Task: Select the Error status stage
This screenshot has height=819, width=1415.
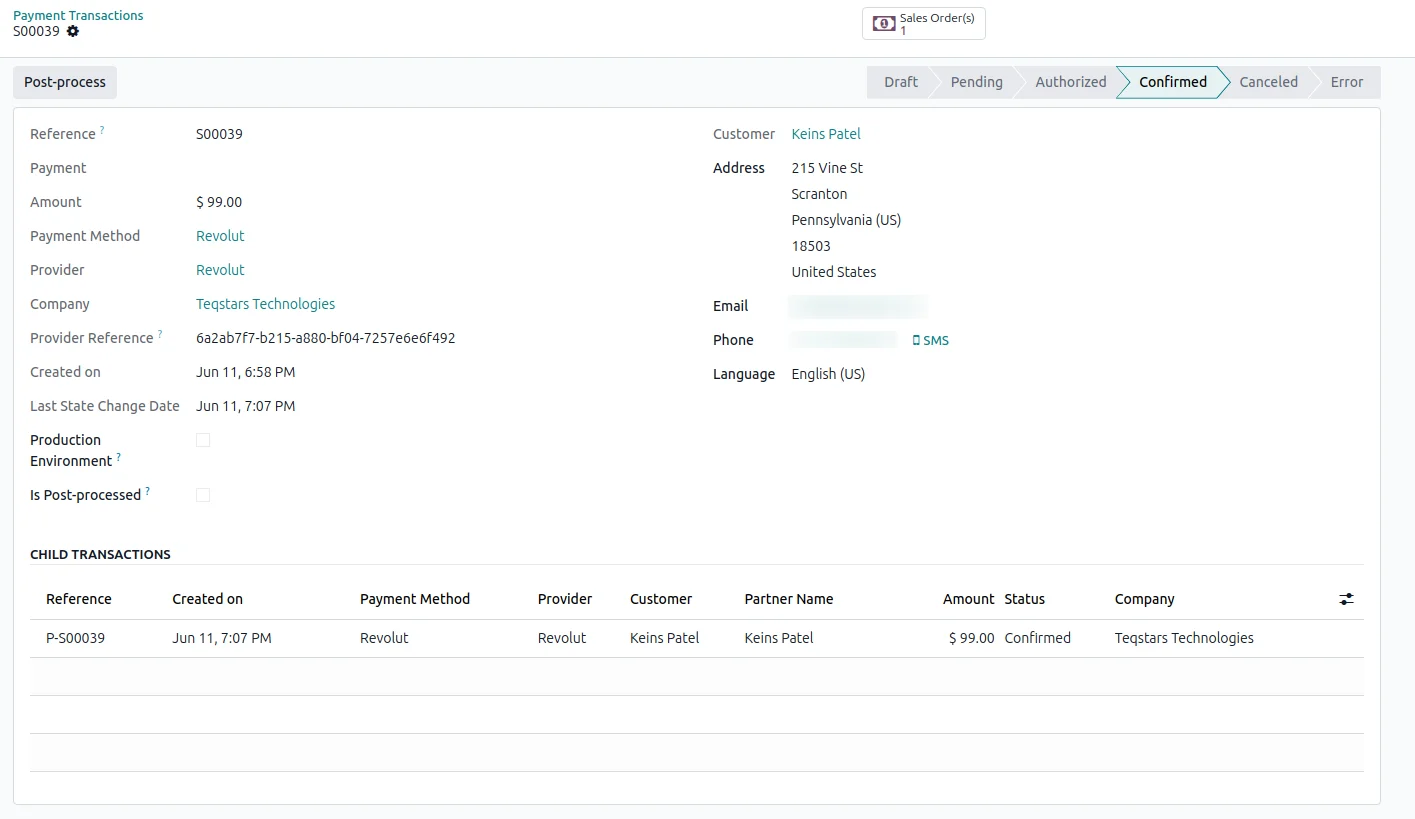Action: pos(1346,82)
